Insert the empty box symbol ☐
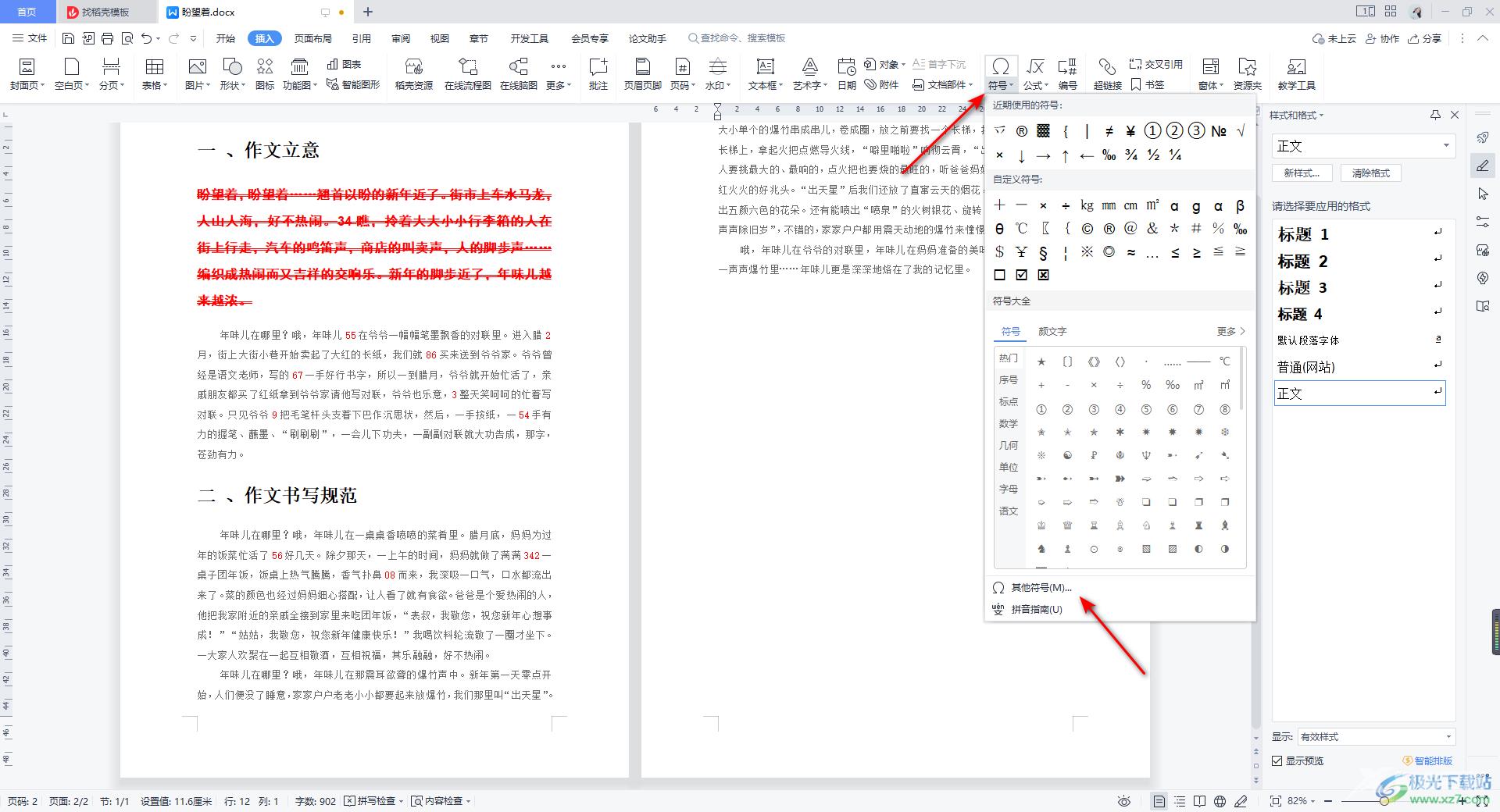 tap(999, 275)
